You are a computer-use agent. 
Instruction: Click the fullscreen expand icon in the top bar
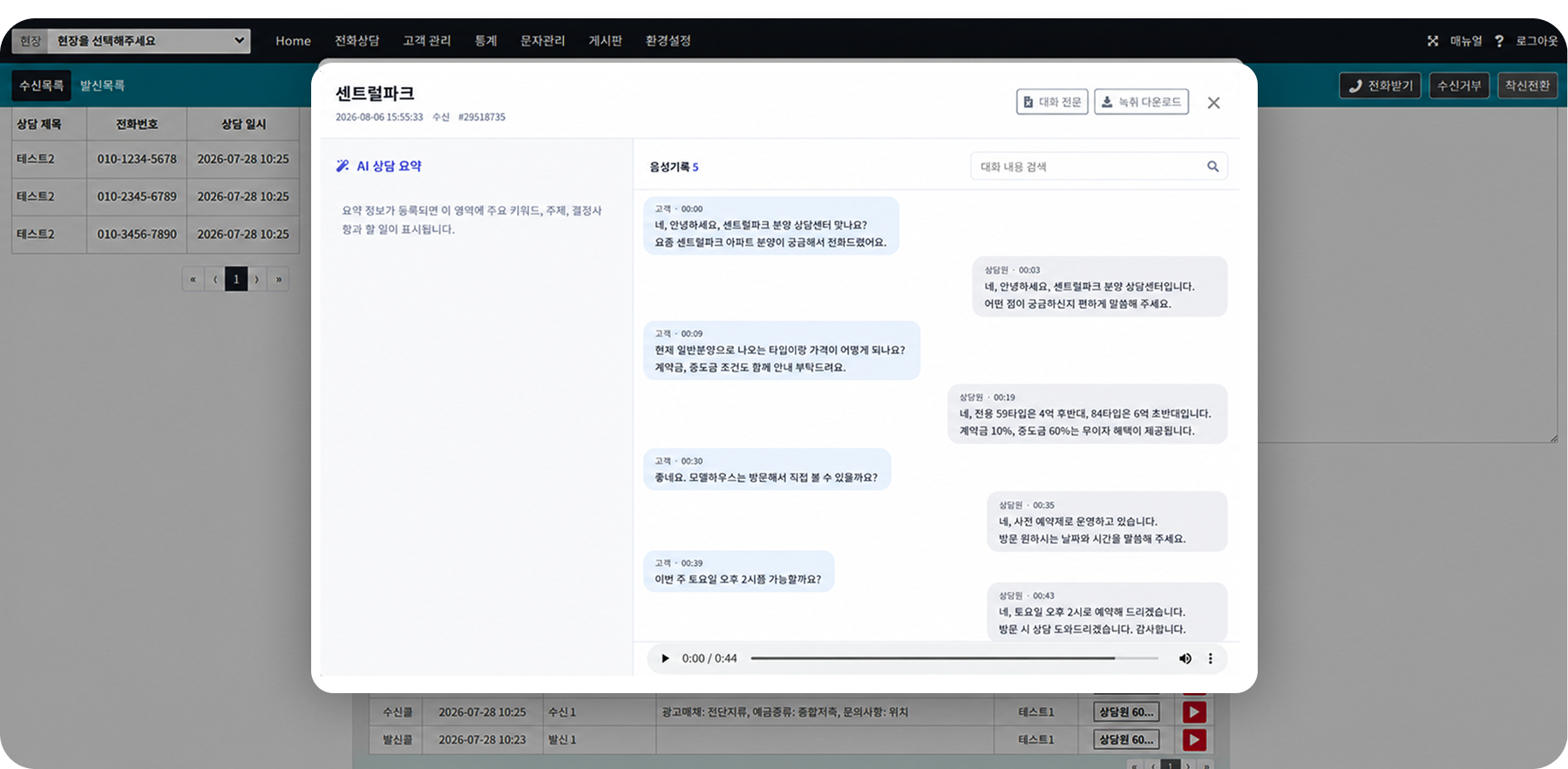tap(1433, 41)
